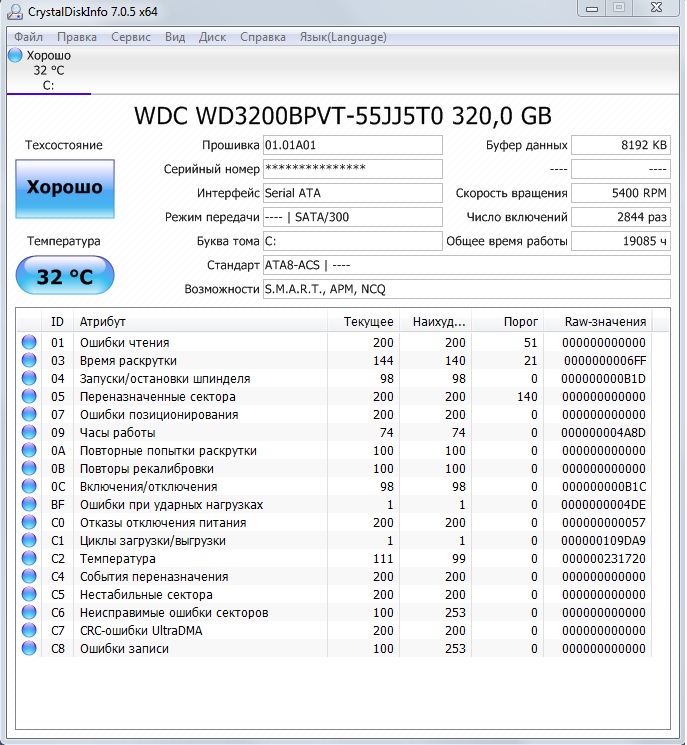Open the Файл menu
The width and height of the screenshot is (687, 745).
click(x=29, y=37)
